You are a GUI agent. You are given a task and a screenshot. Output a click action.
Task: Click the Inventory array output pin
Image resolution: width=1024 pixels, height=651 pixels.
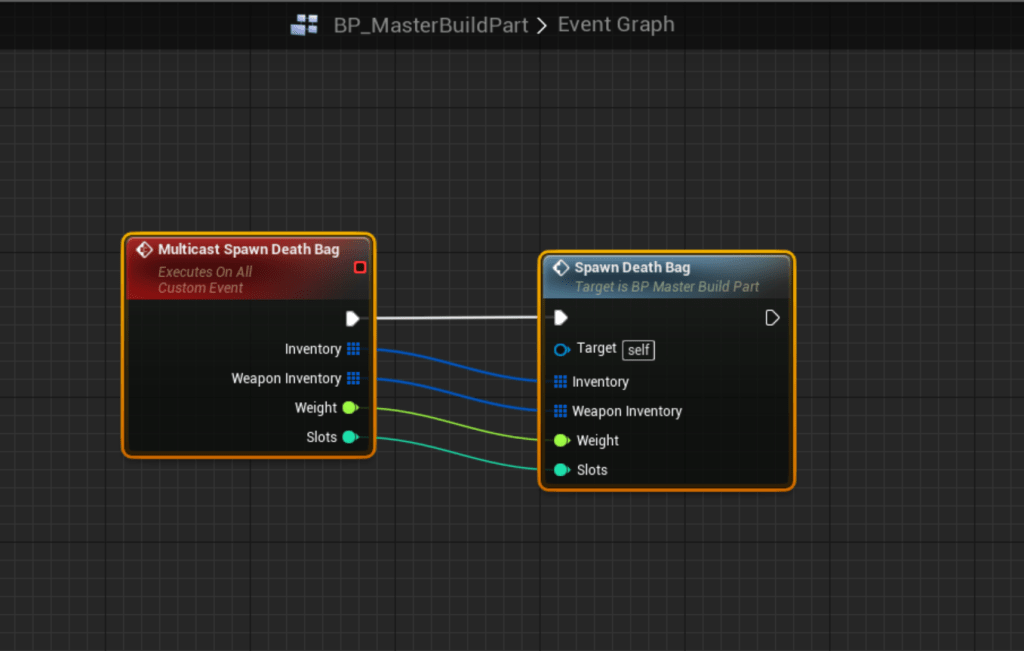click(x=353, y=349)
